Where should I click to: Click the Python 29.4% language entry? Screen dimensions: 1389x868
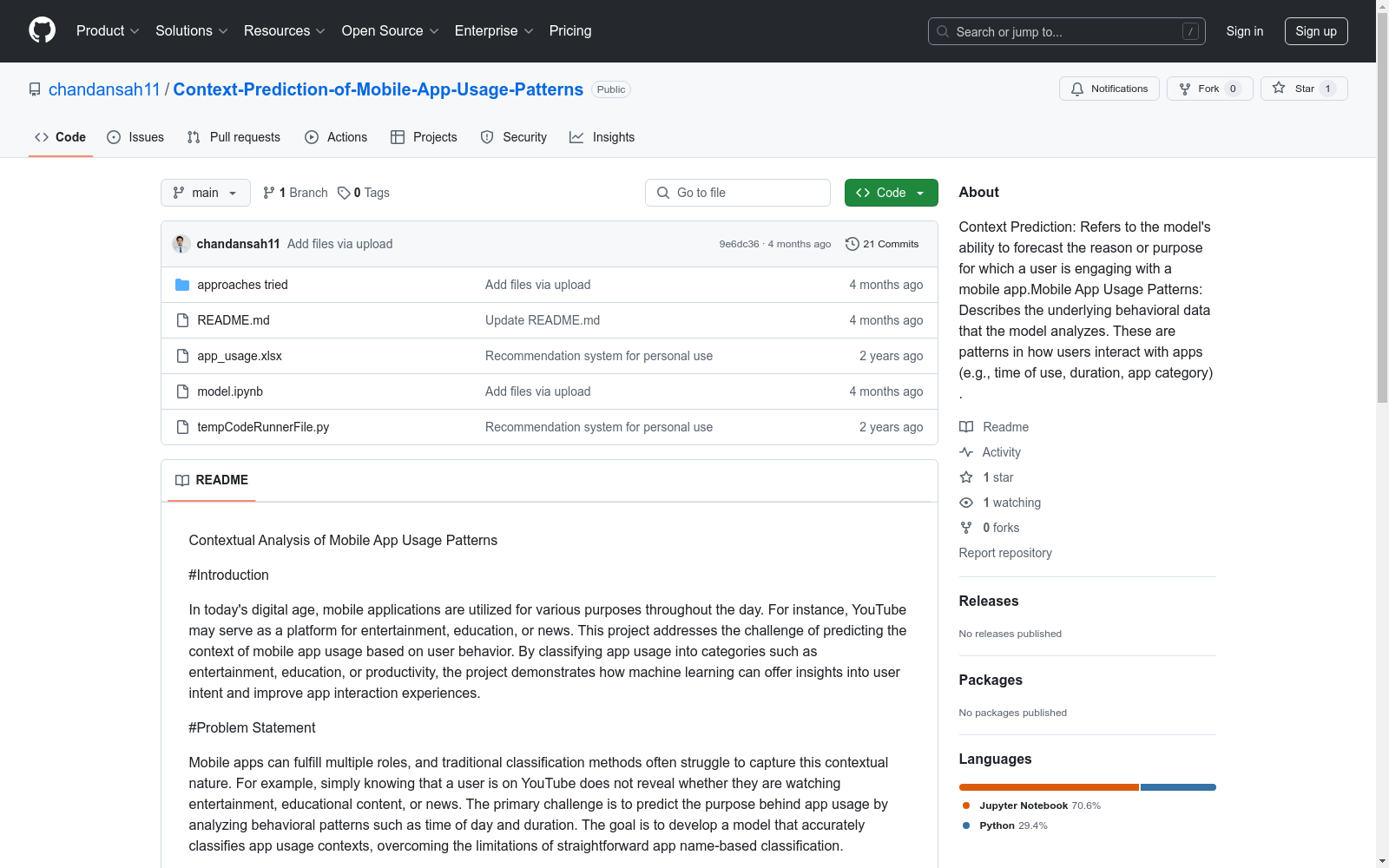[x=1005, y=825]
